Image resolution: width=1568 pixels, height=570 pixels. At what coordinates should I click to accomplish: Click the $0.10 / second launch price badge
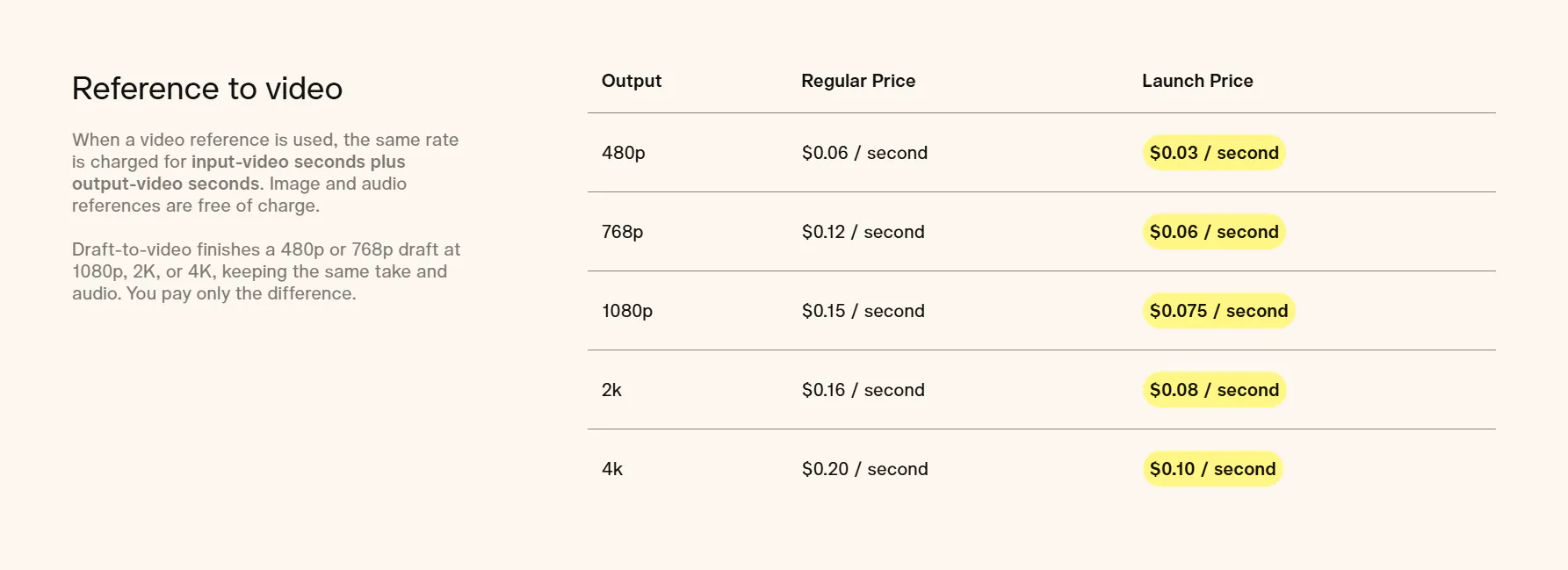[1212, 469]
